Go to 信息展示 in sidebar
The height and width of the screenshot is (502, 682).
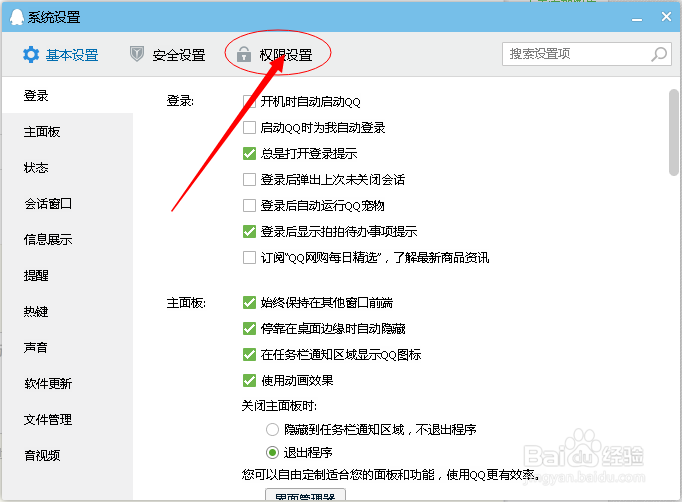point(67,240)
